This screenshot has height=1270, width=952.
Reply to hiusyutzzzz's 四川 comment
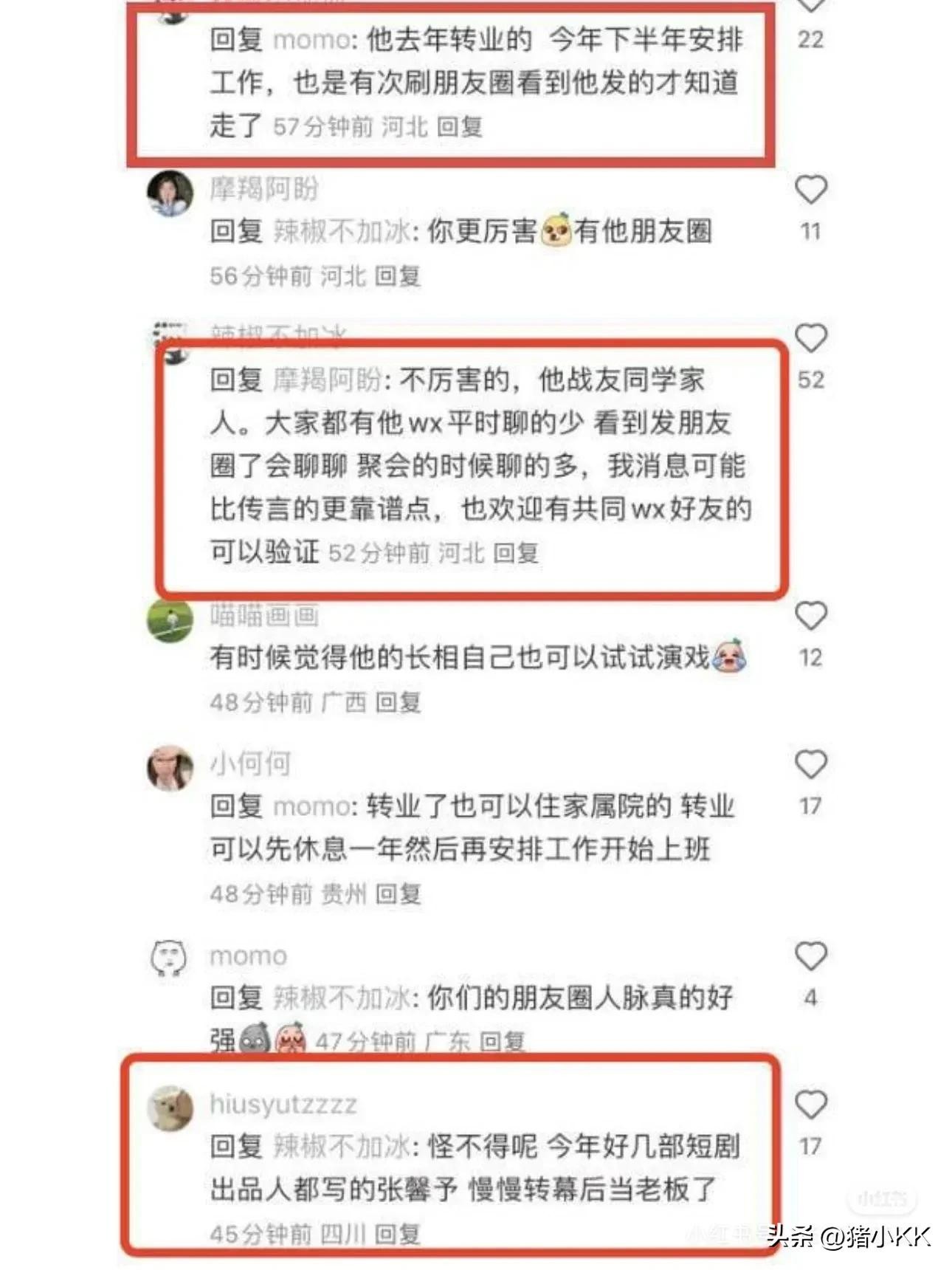click(x=397, y=1234)
